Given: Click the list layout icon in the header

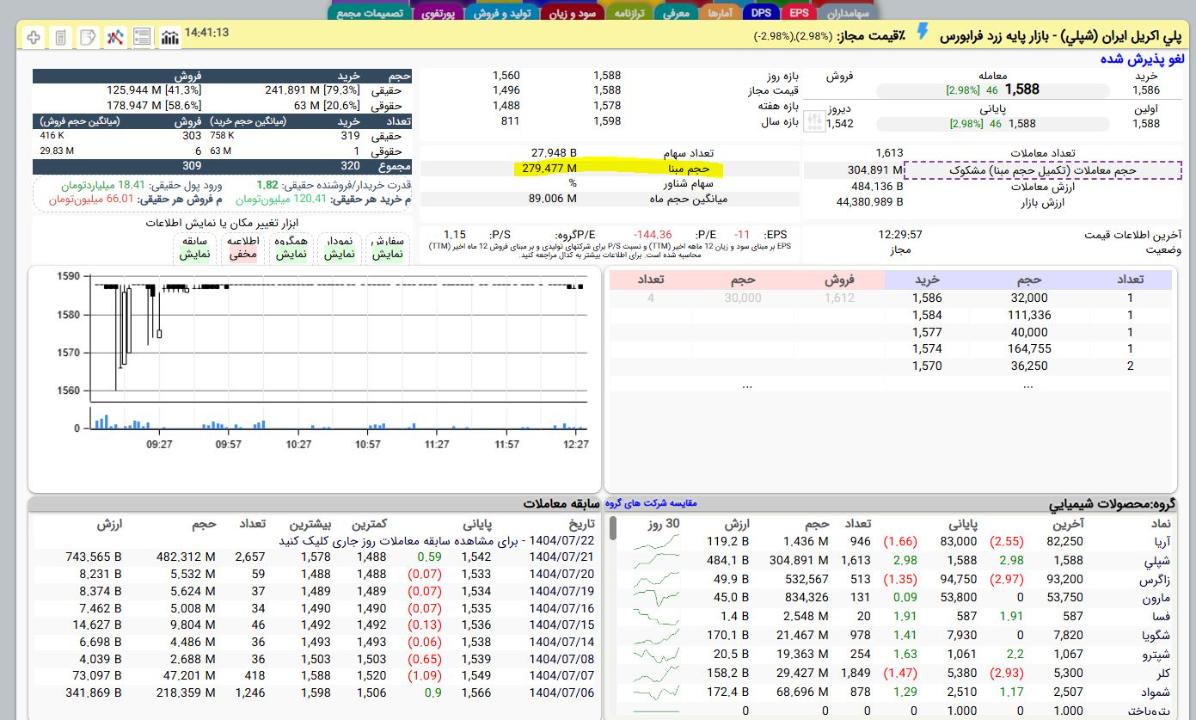Looking at the screenshot, I should click(142, 38).
